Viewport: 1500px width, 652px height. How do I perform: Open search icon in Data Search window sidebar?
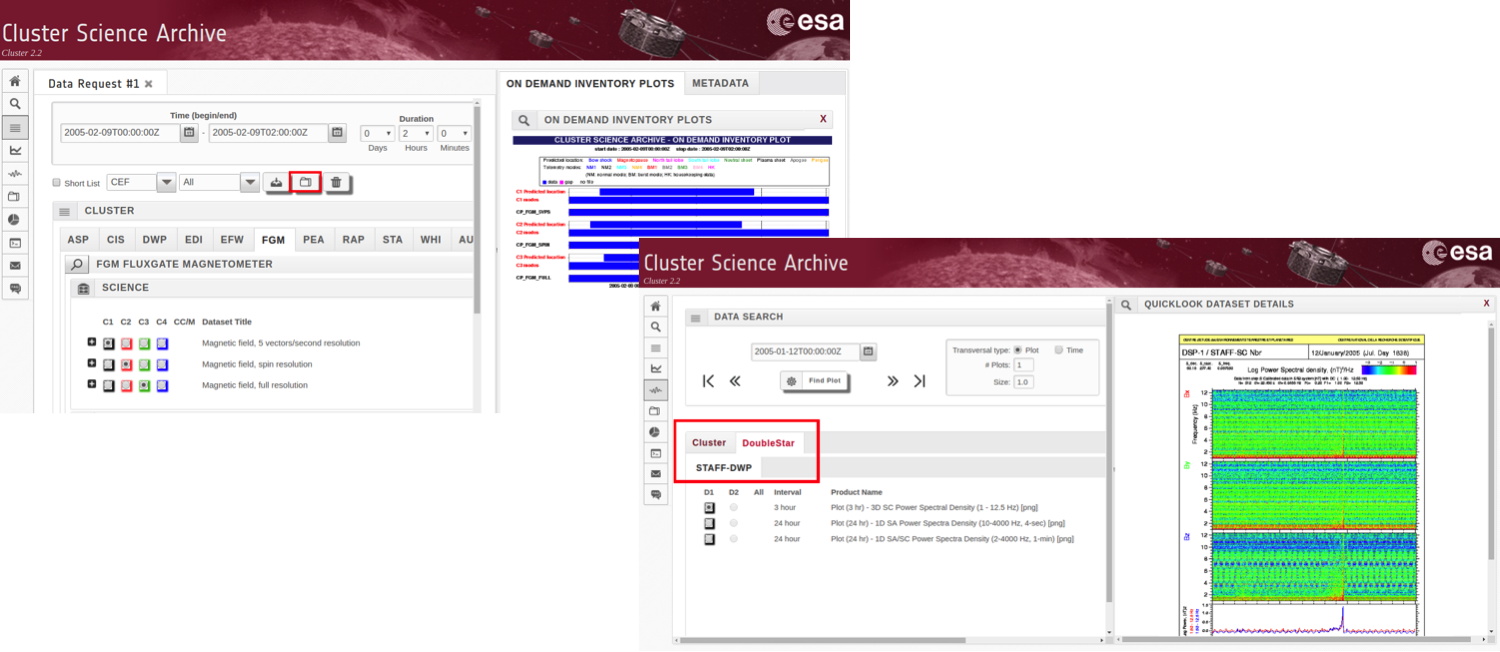[x=656, y=327]
